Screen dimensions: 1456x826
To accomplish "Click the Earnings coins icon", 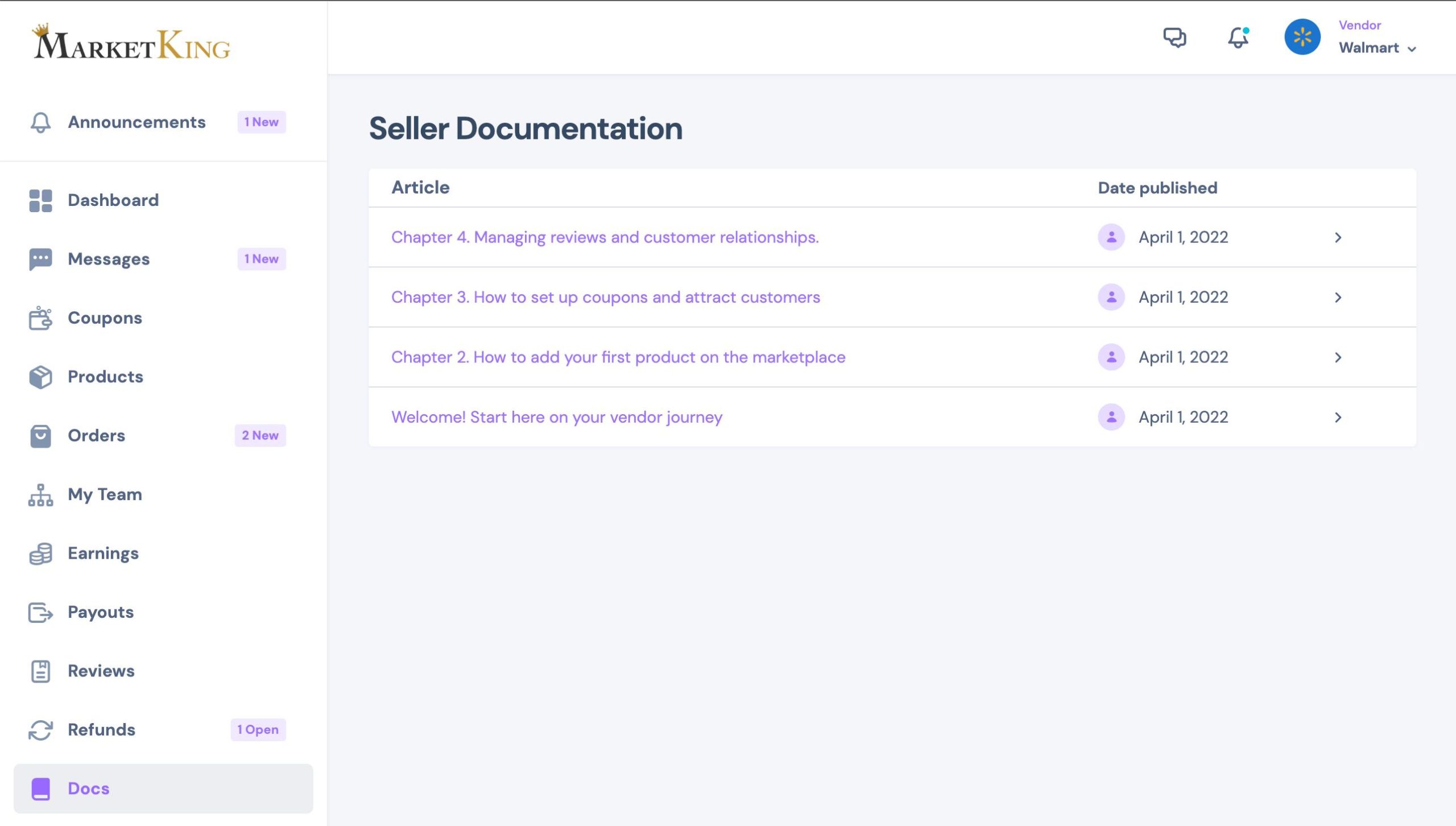I will [x=40, y=554].
